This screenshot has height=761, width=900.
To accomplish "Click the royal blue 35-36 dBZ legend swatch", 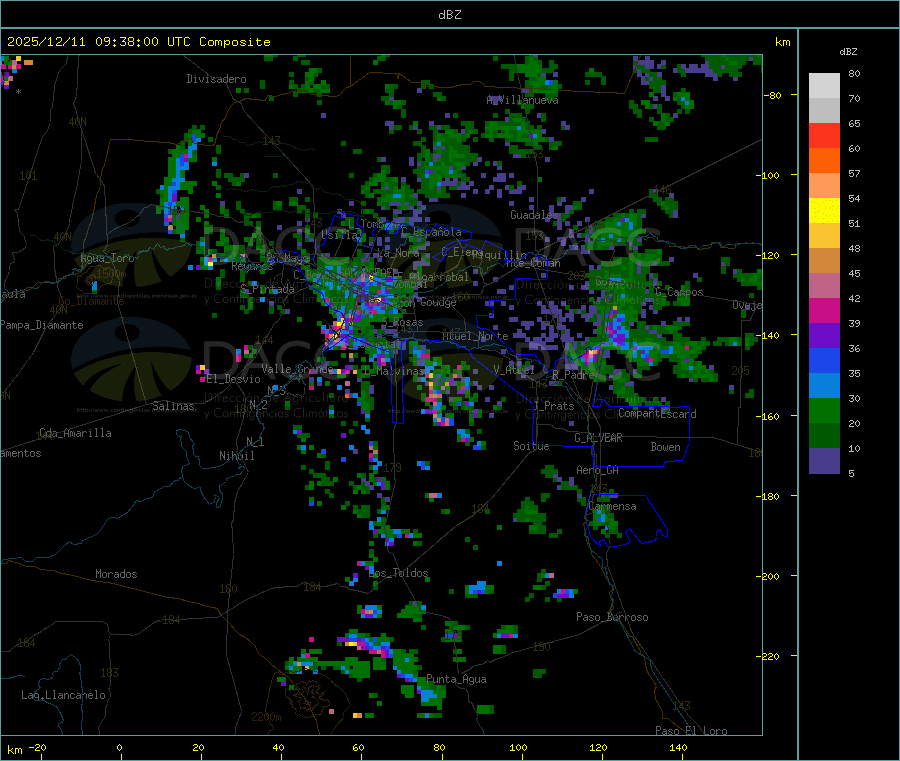I will click(824, 360).
